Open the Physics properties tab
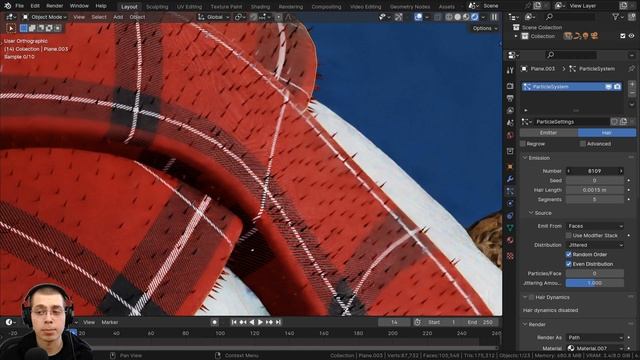The width and height of the screenshot is (640, 360). coord(510,203)
